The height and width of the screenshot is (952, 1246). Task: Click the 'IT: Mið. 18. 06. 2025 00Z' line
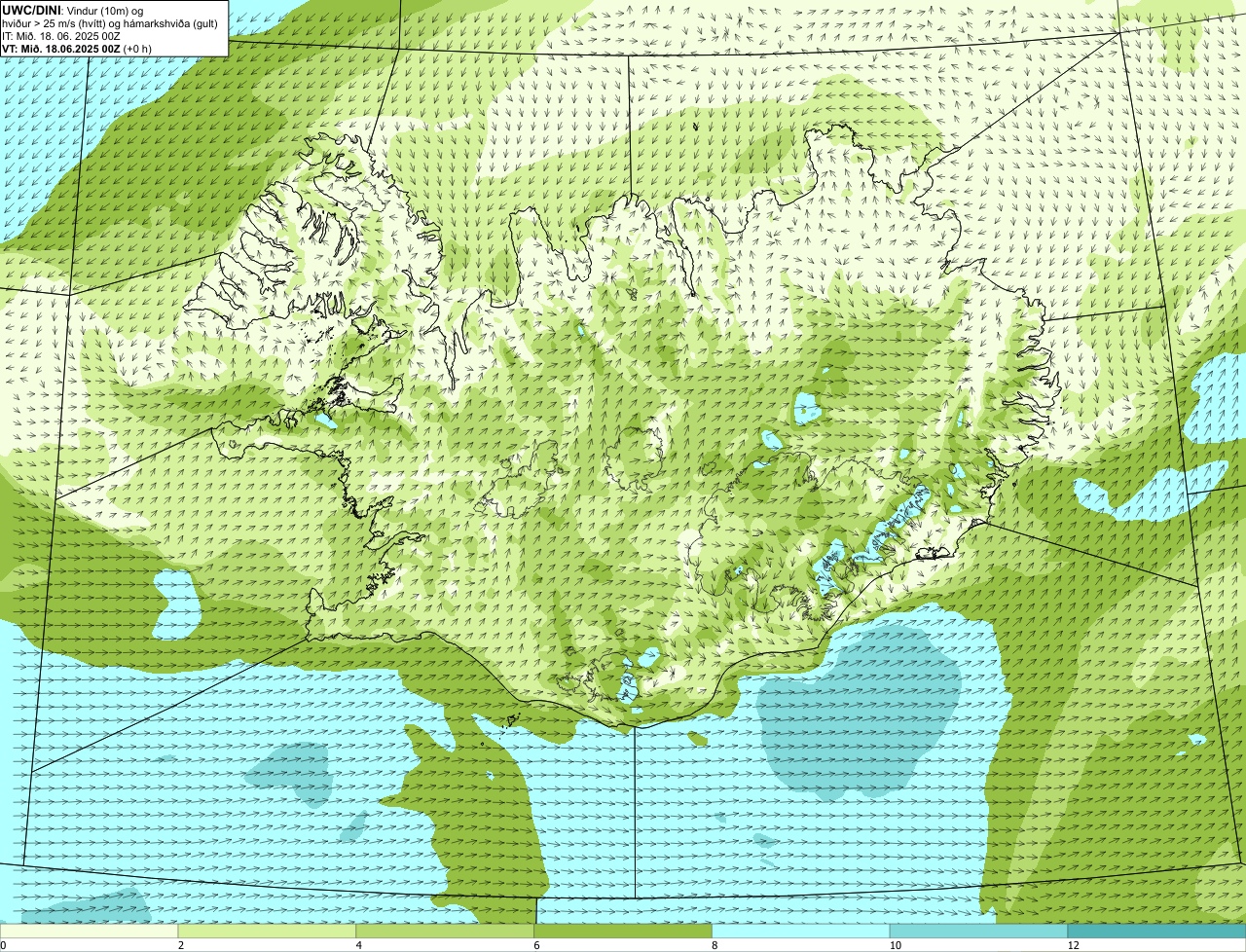point(61,36)
